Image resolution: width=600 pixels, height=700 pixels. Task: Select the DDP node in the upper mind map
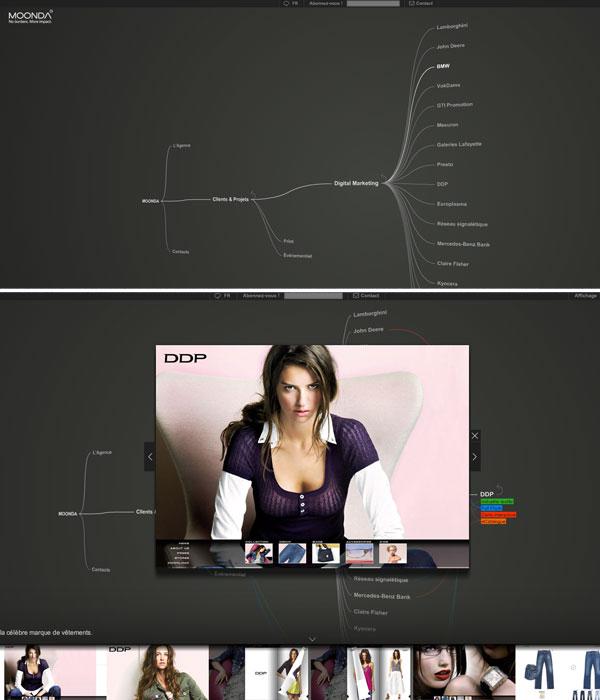pyautogui.click(x=442, y=184)
